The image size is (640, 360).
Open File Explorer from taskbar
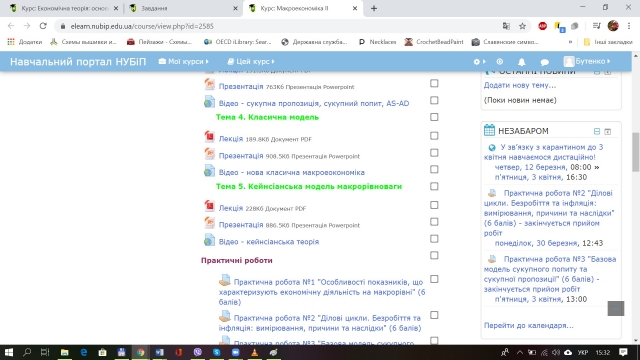pos(64,352)
